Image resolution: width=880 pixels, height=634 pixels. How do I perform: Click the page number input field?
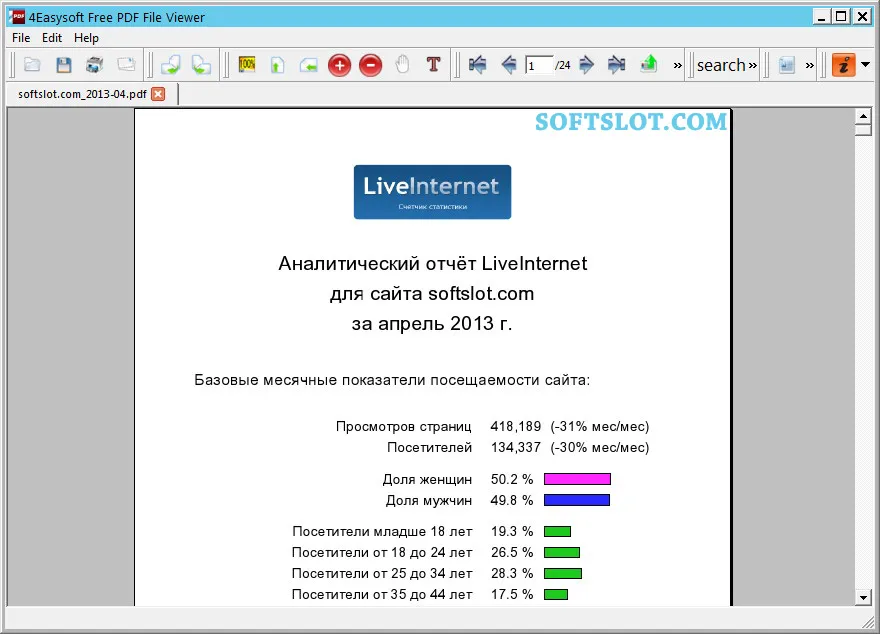539,66
